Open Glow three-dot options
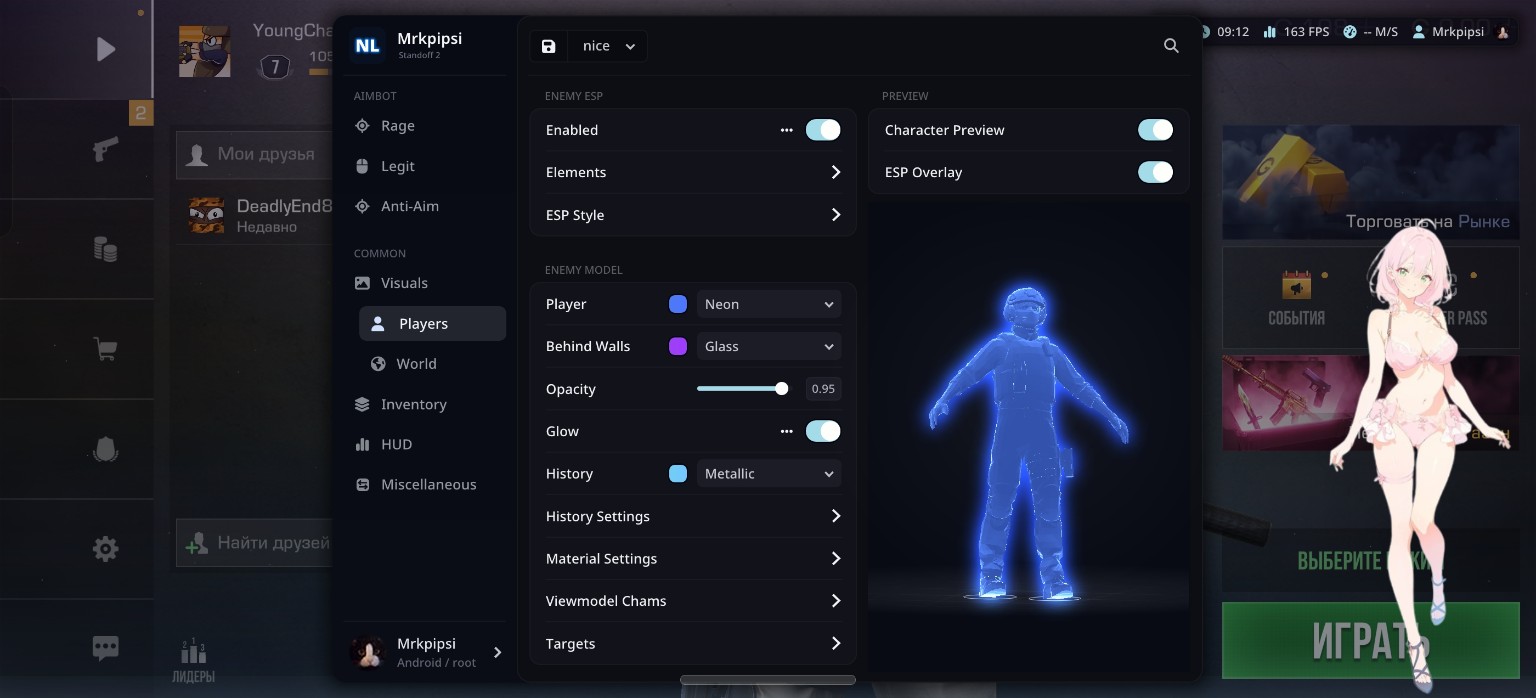The height and width of the screenshot is (698, 1536). click(x=786, y=431)
